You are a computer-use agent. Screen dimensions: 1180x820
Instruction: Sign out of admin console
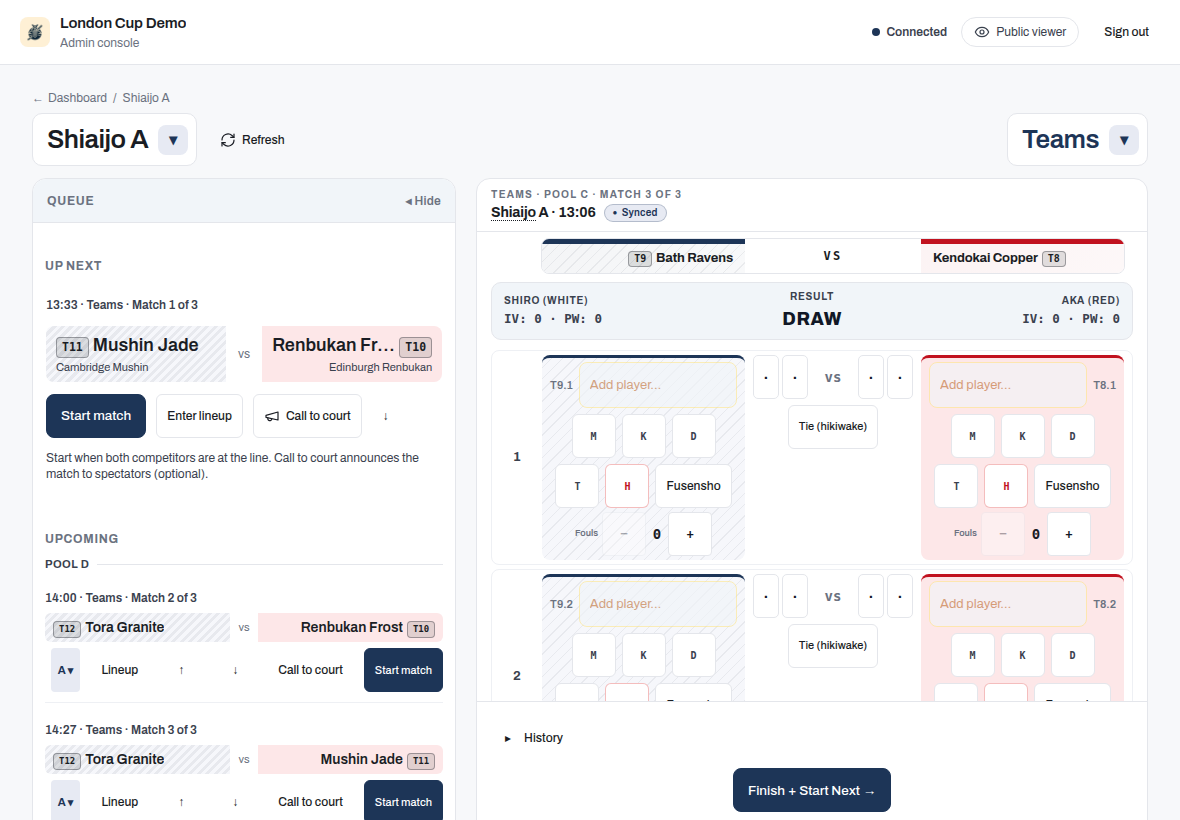pyautogui.click(x=1126, y=32)
